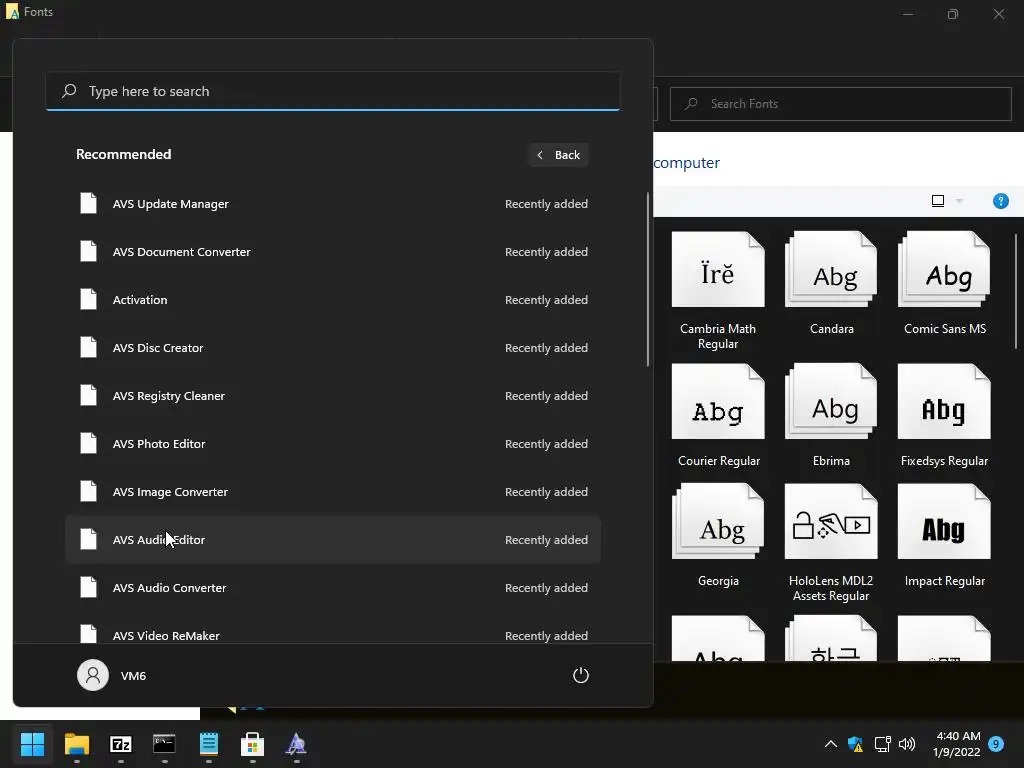Open the Command Prompt taskbar icon
1024x768 pixels.
tap(165, 744)
